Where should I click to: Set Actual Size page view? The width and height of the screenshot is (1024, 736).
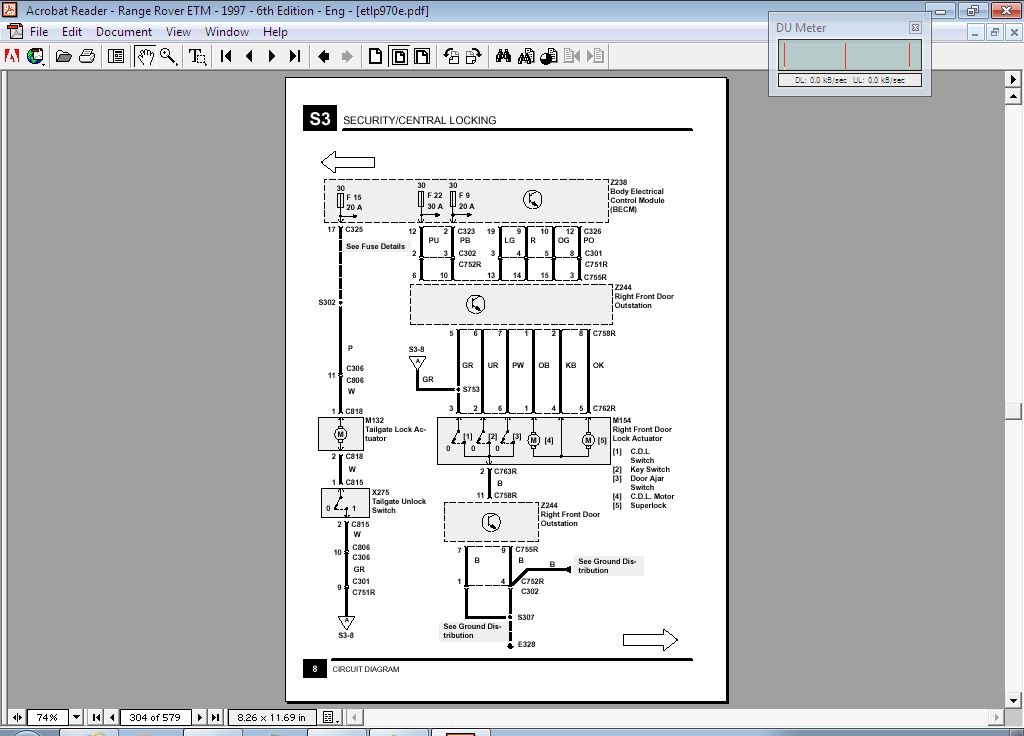point(376,56)
